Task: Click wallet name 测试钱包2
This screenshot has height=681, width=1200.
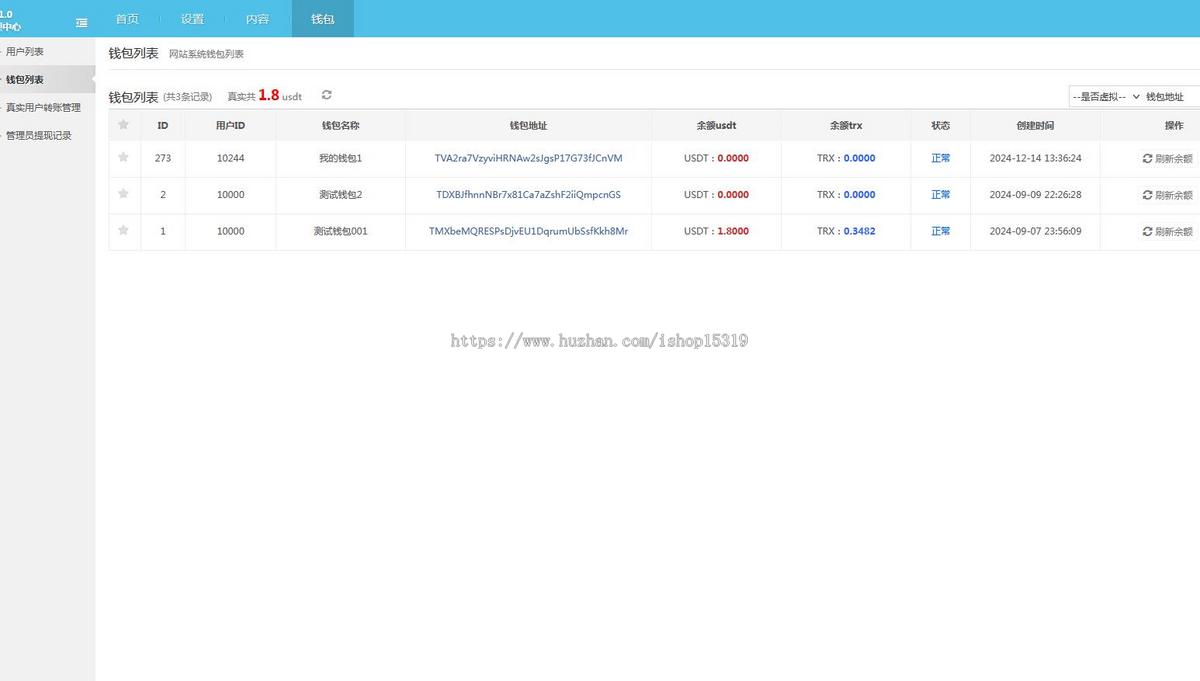Action: click(340, 195)
